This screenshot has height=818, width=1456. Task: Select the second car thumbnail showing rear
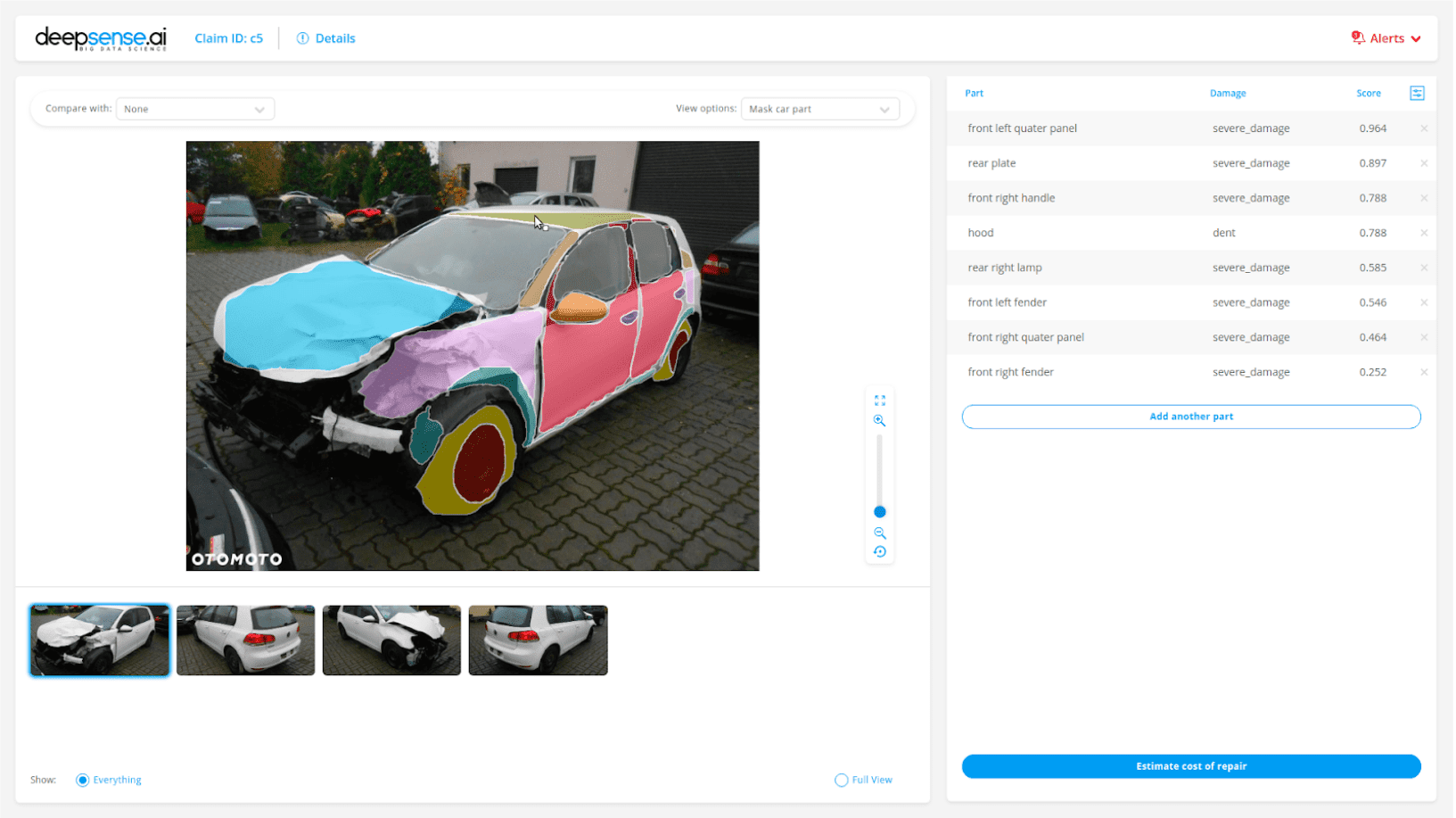pos(245,640)
